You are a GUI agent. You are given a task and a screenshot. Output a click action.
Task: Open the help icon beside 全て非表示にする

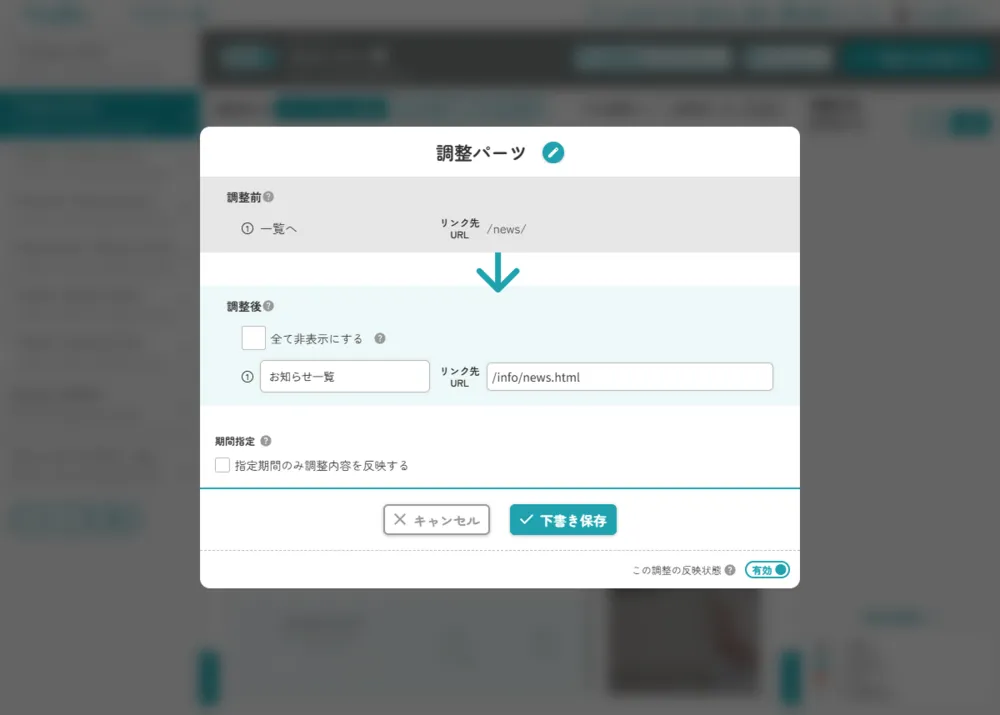tap(380, 339)
